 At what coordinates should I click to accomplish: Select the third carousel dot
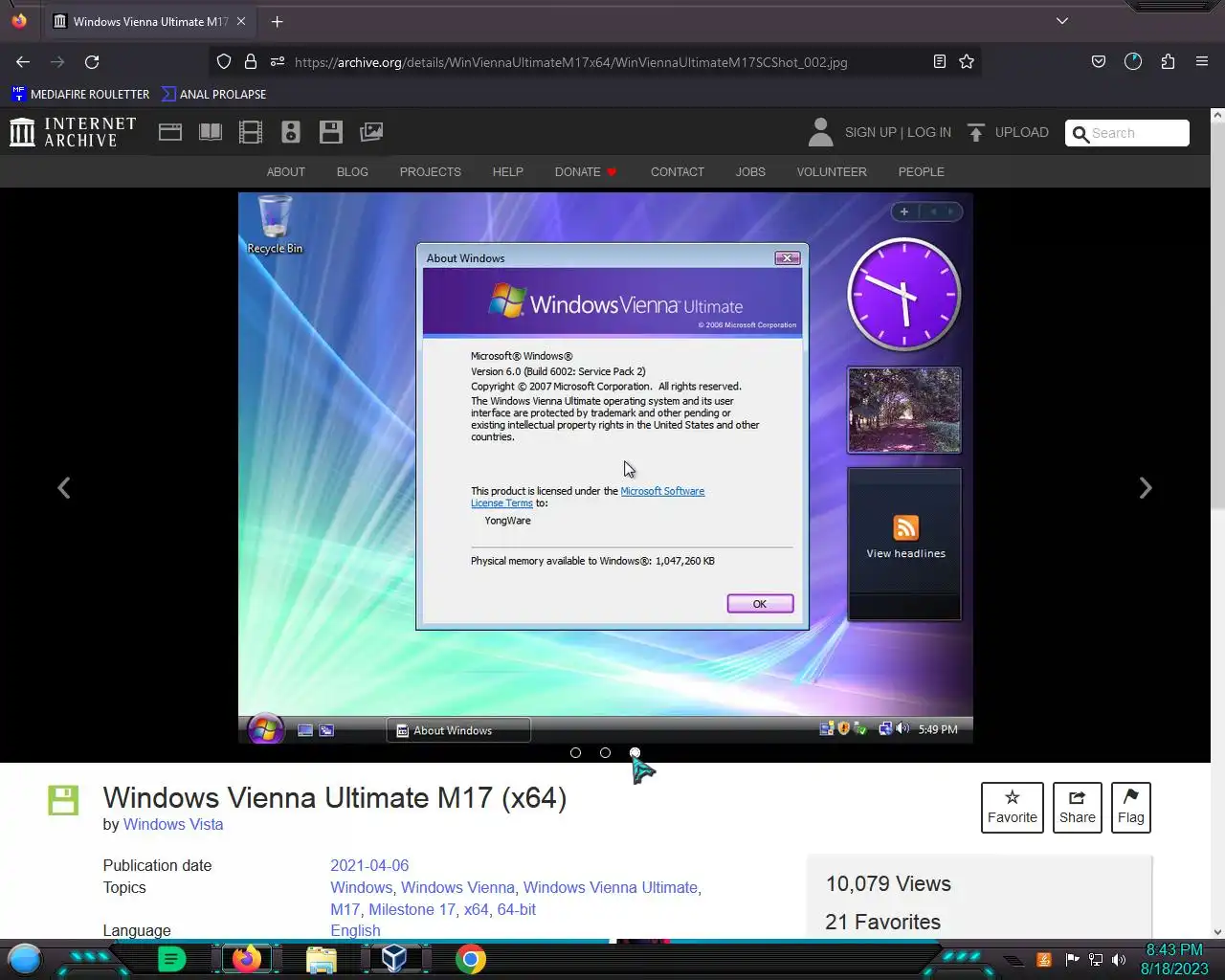[x=635, y=753]
